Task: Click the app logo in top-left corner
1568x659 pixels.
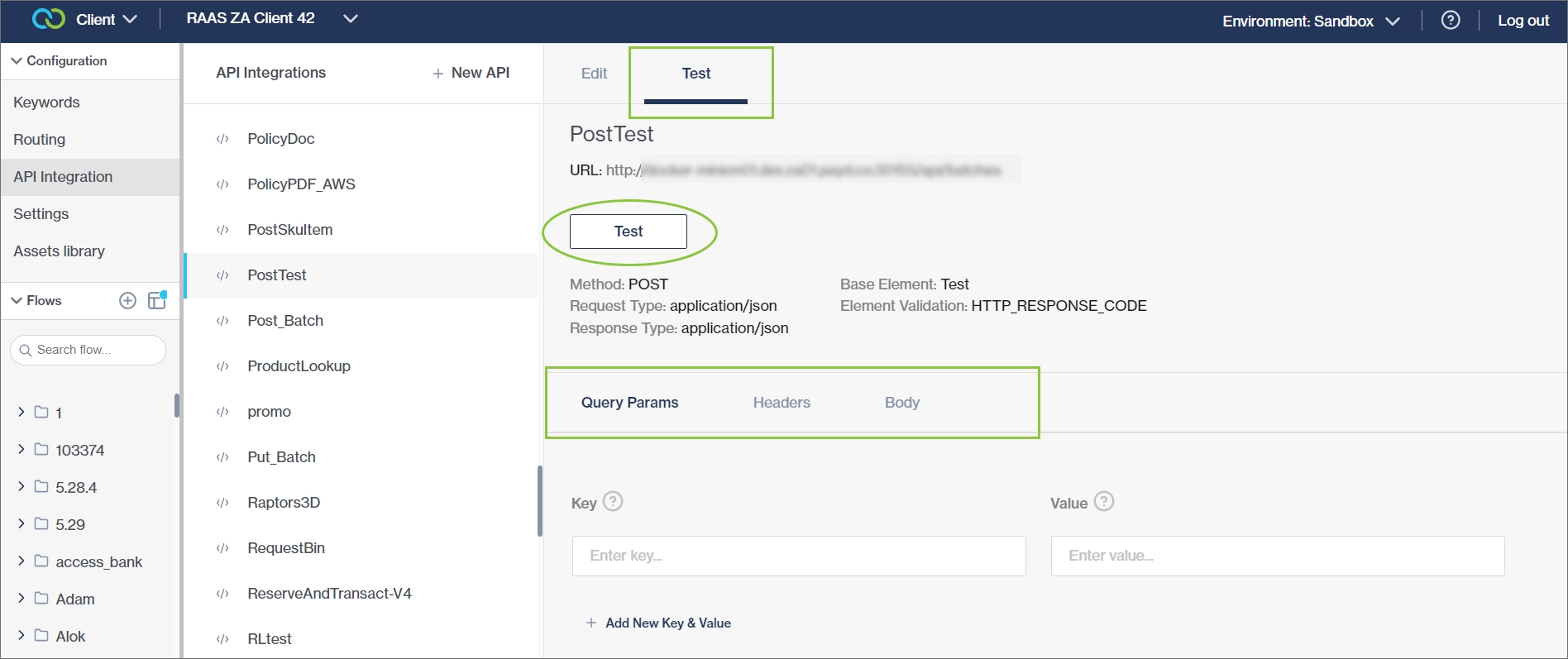Action: [x=49, y=19]
